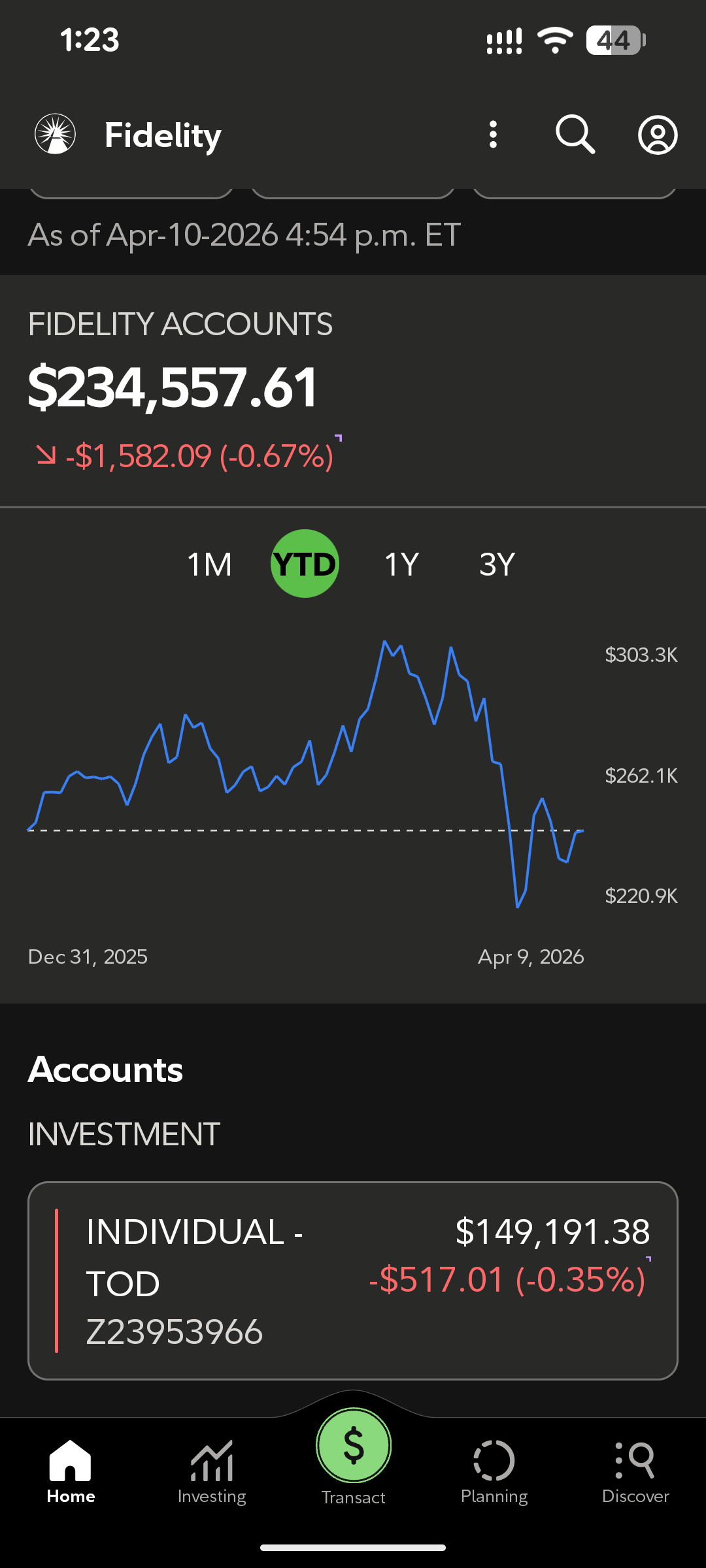Open the search magnifier icon

(x=575, y=135)
